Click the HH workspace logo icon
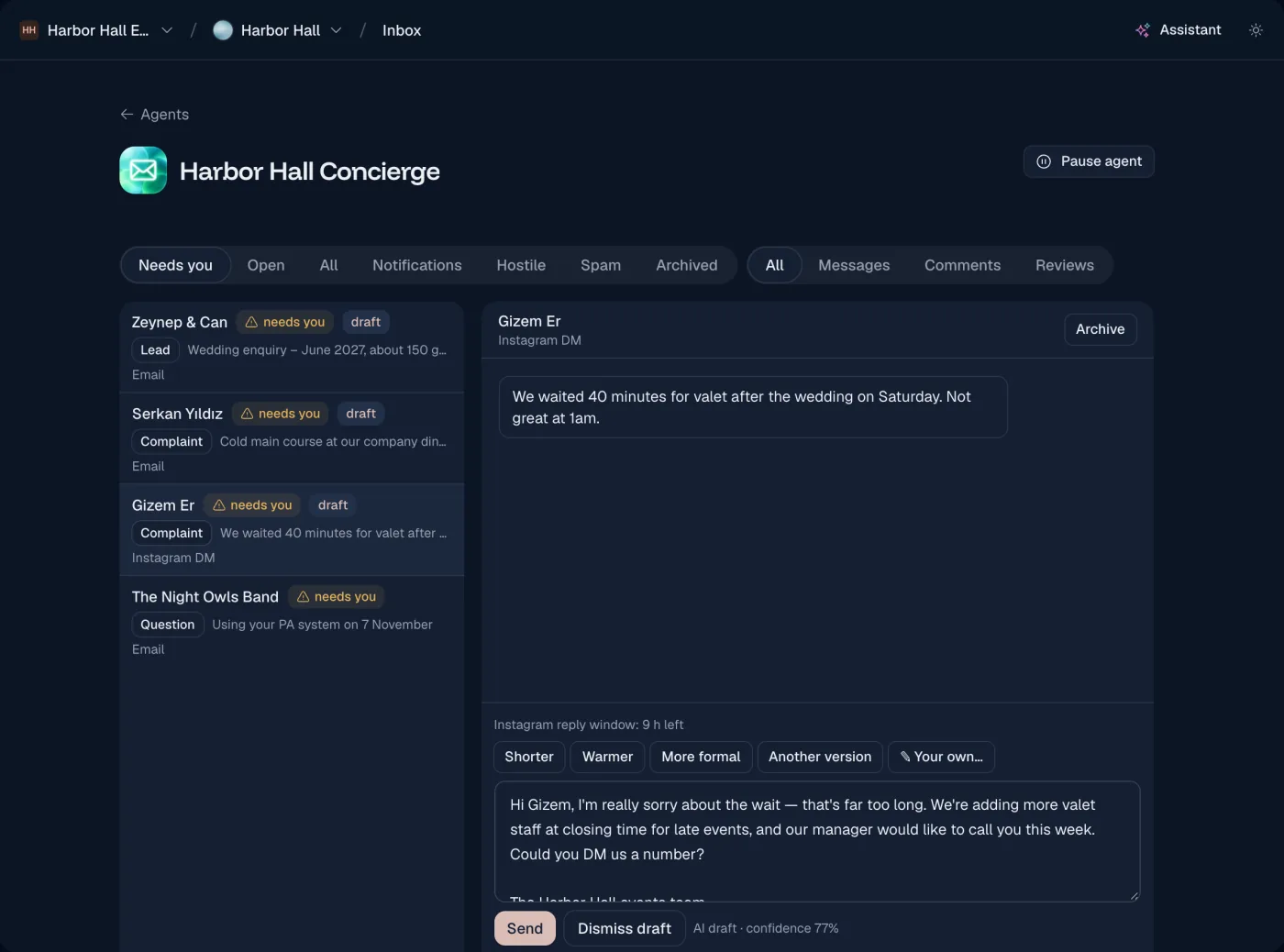1284x952 pixels. [29, 30]
